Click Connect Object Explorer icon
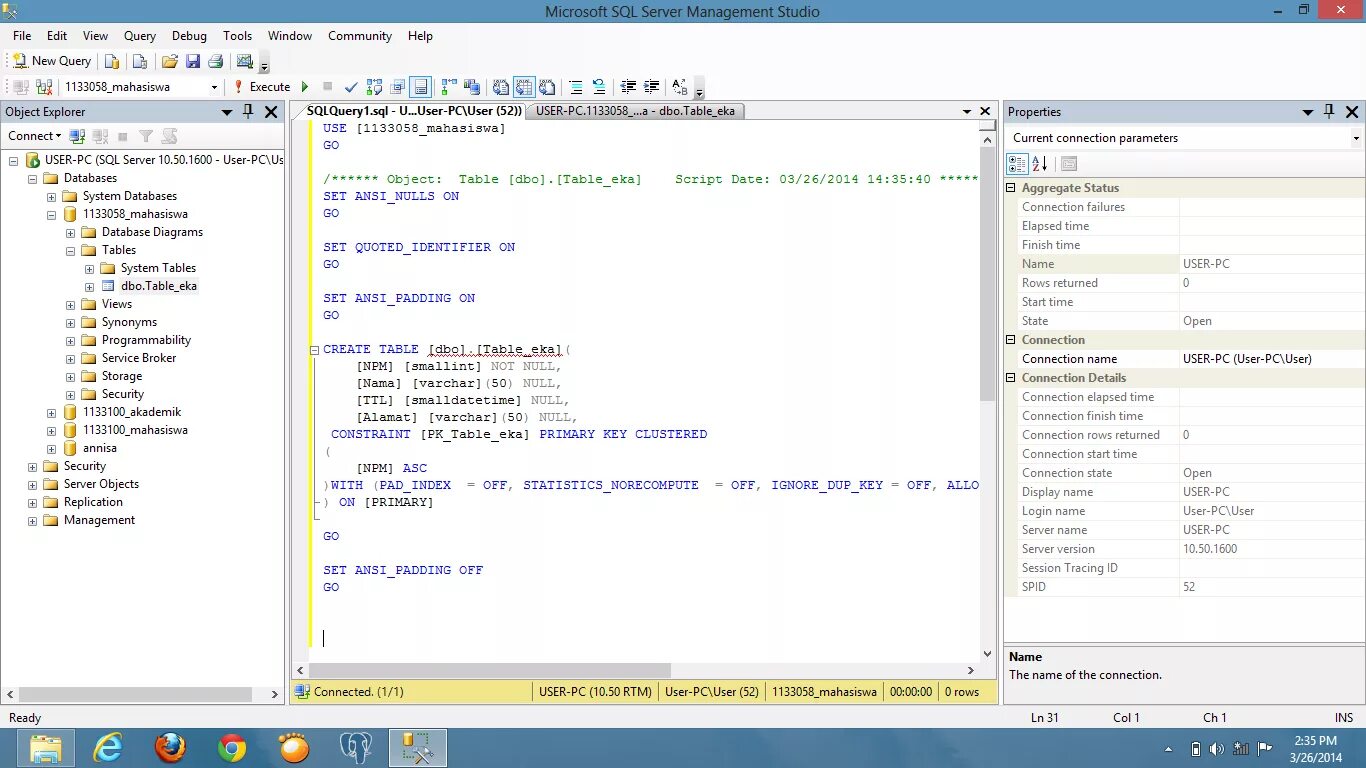The image size is (1366, 768). (x=77, y=136)
